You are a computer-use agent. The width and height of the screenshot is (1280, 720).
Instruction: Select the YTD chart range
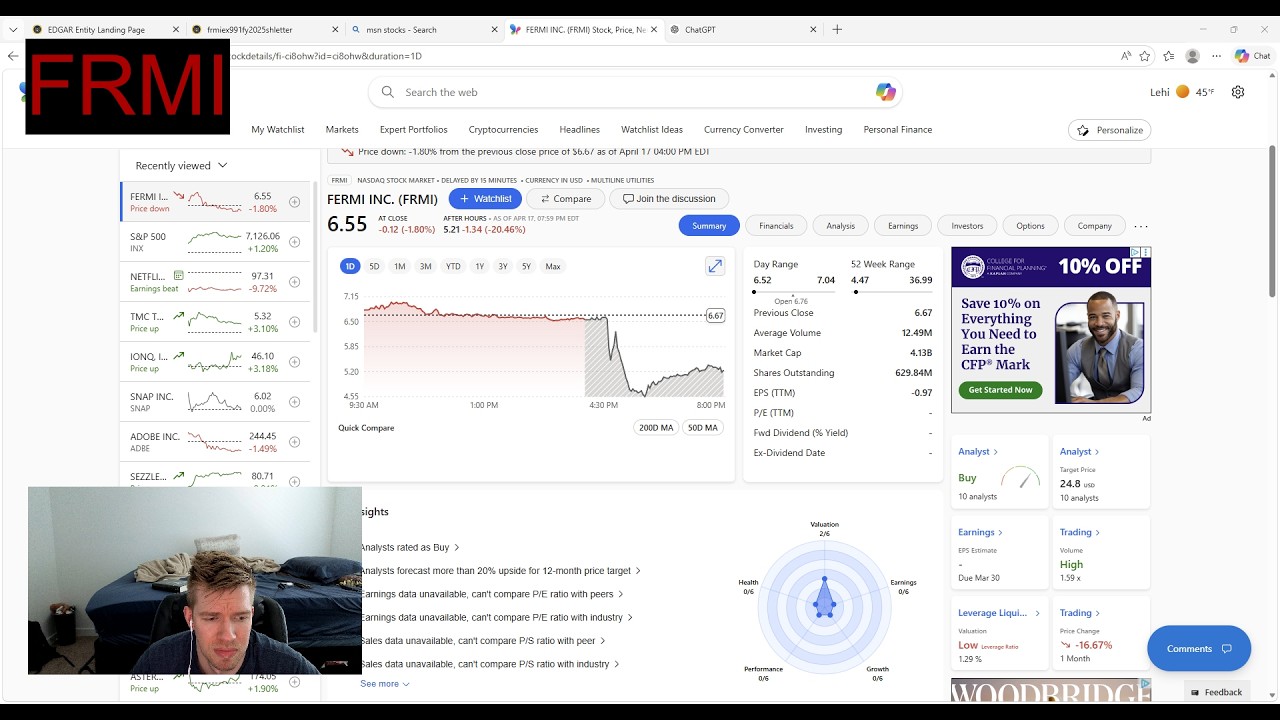click(453, 266)
